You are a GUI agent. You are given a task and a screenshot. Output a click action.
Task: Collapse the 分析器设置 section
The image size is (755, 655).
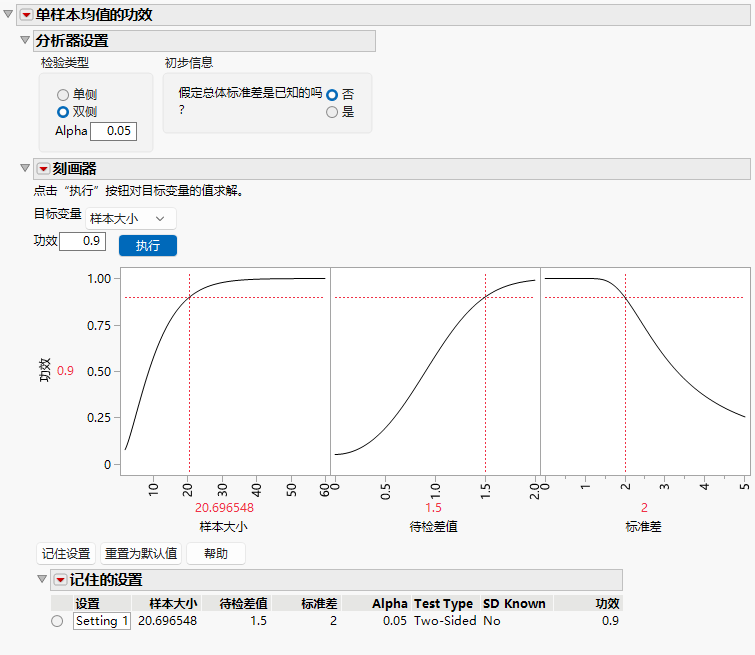[25, 40]
